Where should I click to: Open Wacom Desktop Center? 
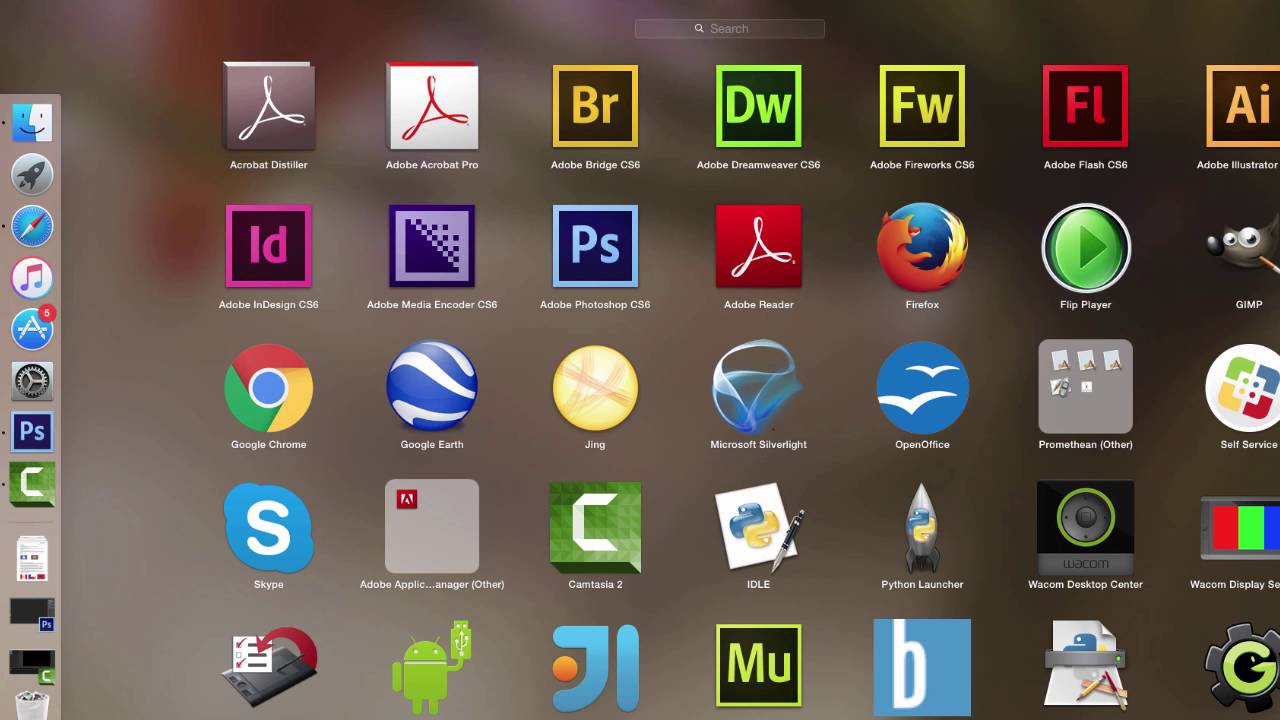(x=1086, y=526)
